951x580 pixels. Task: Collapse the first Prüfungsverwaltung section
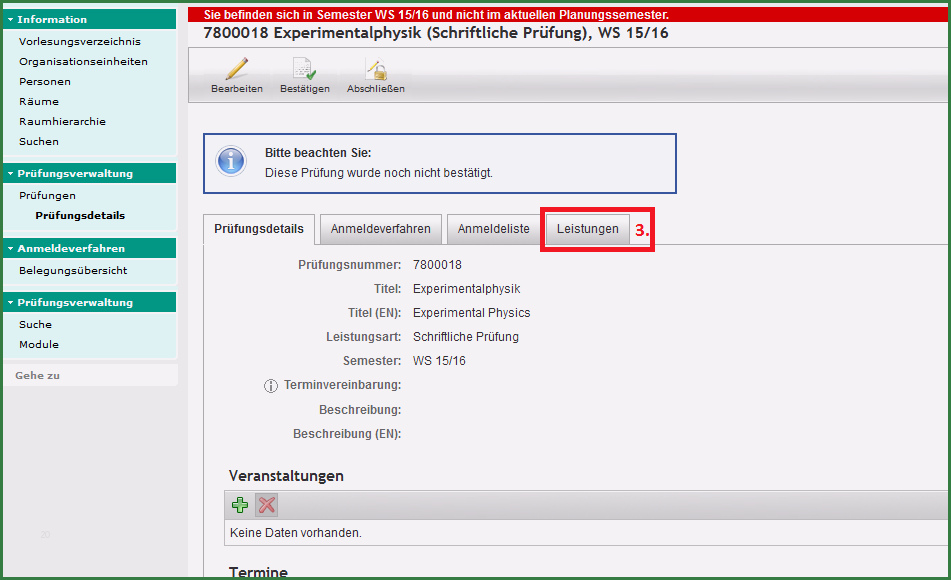10,173
